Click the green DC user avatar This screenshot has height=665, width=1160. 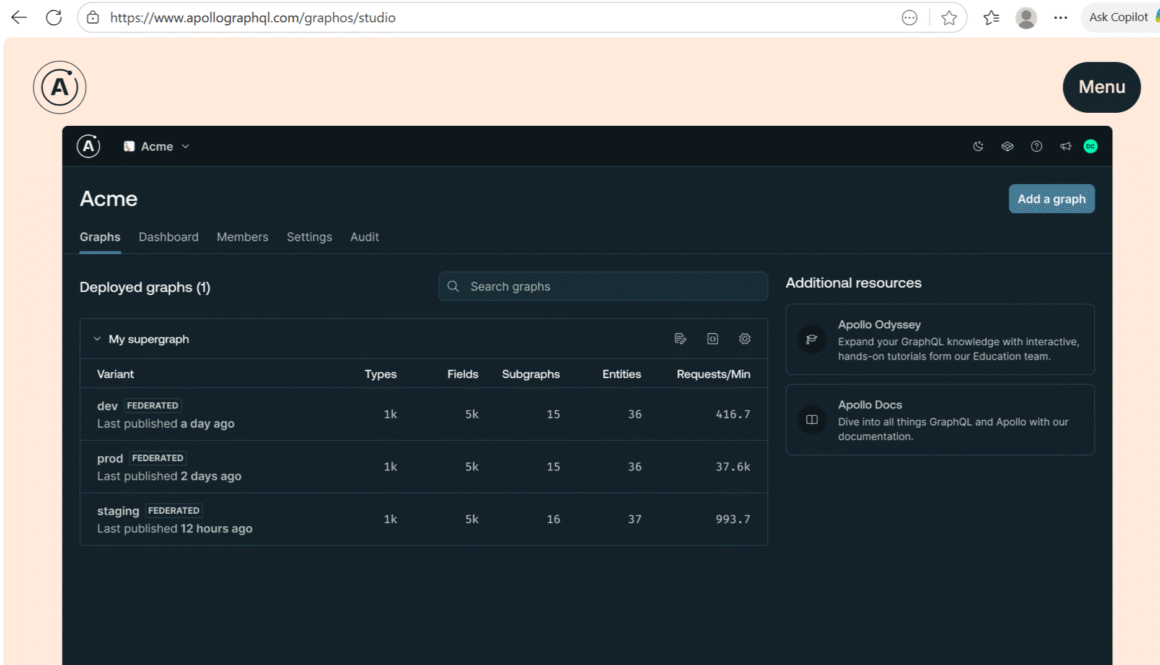(1090, 147)
